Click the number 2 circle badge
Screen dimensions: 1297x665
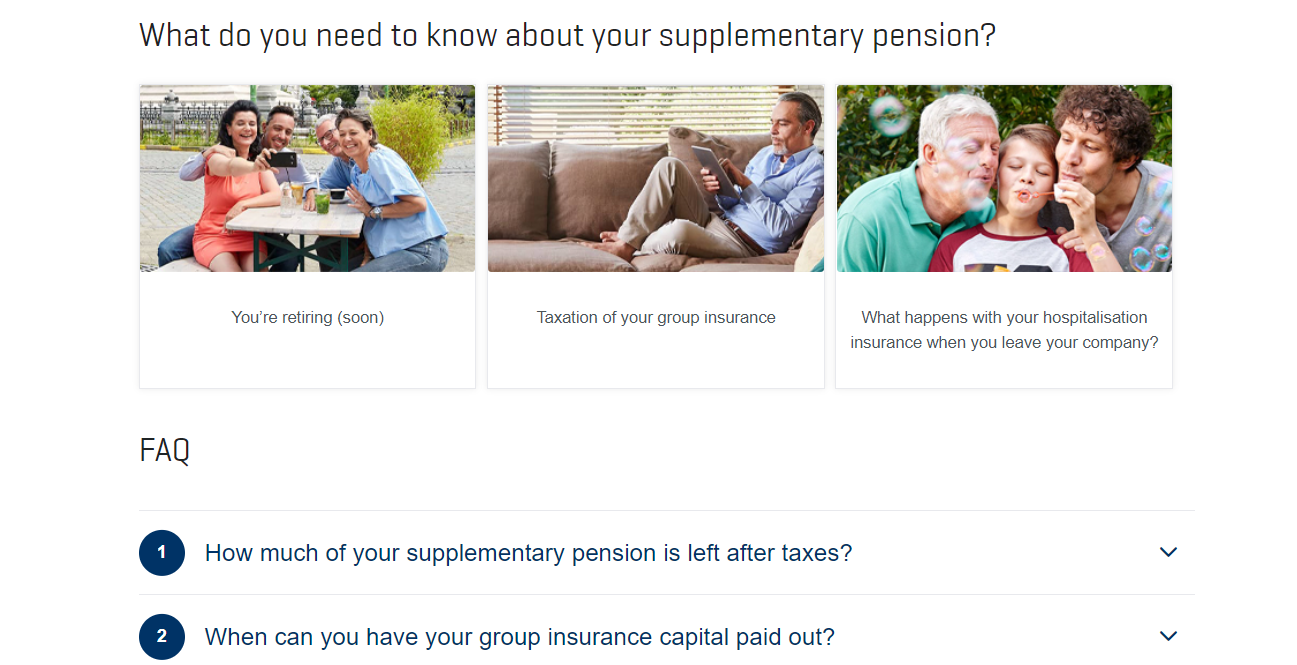(x=162, y=636)
